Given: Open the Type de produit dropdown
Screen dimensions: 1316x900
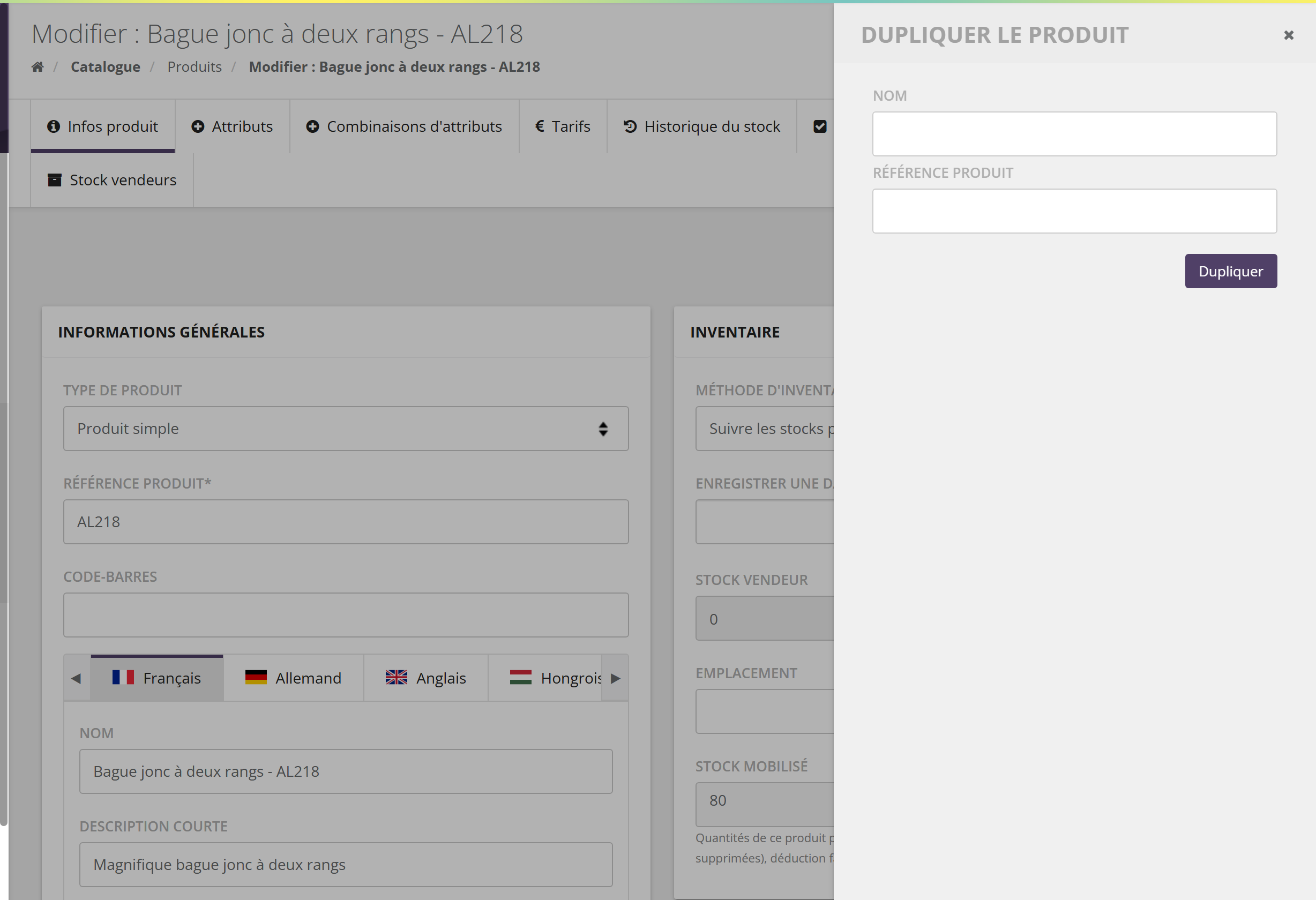Looking at the screenshot, I should point(346,429).
